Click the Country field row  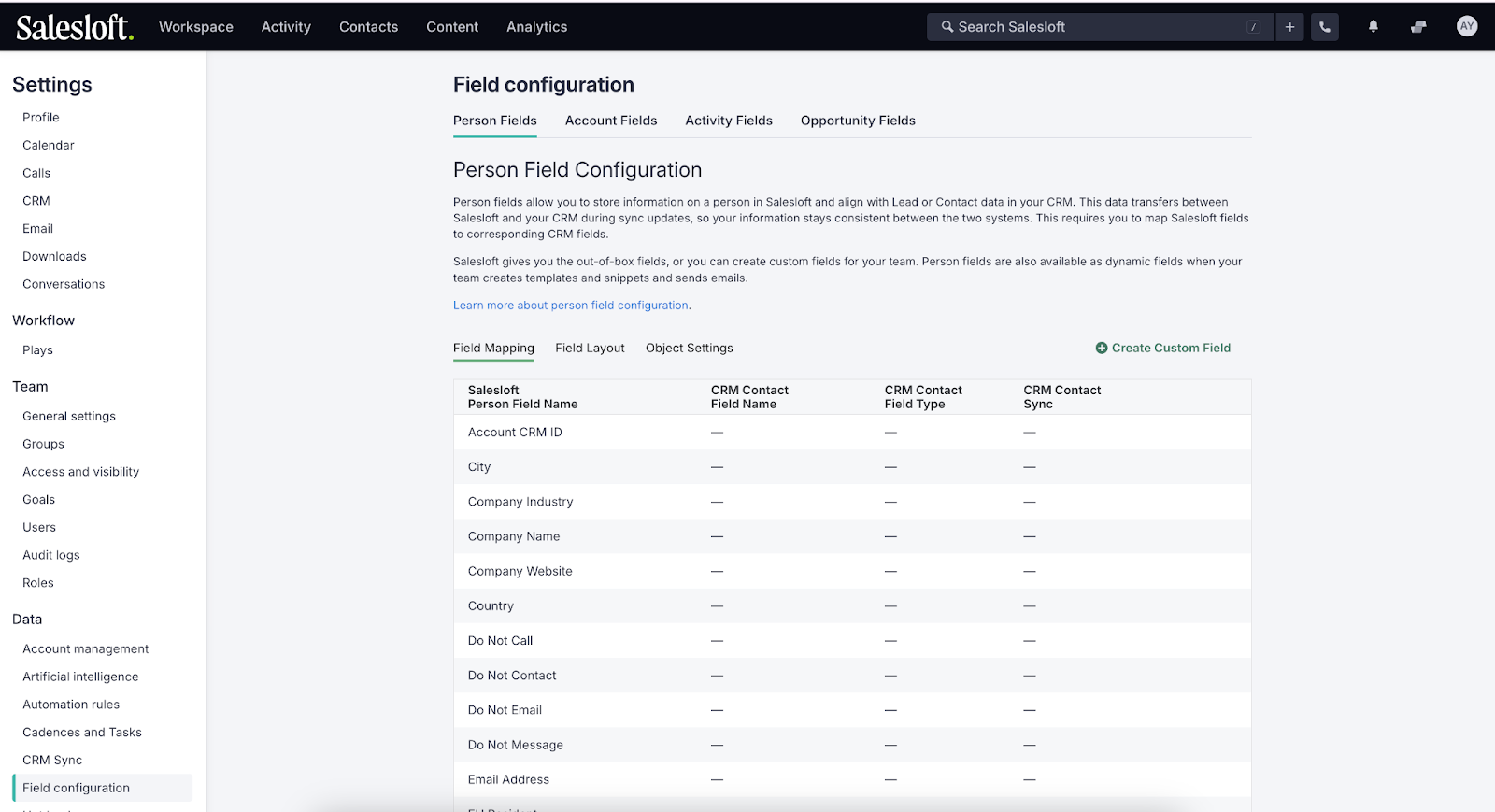pyautogui.click(x=852, y=605)
